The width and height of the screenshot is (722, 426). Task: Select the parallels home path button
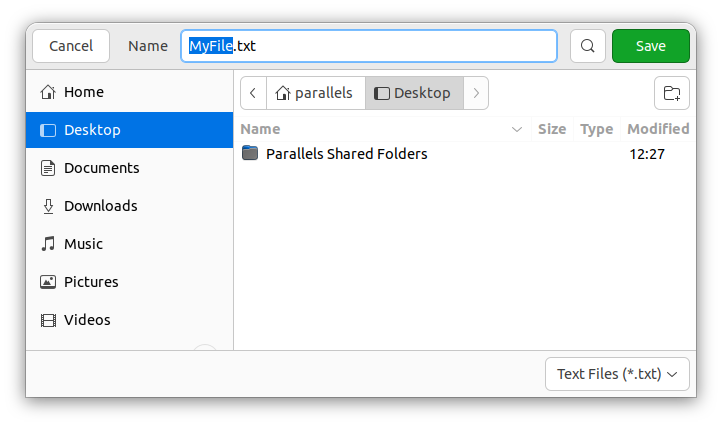click(x=315, y=93)
